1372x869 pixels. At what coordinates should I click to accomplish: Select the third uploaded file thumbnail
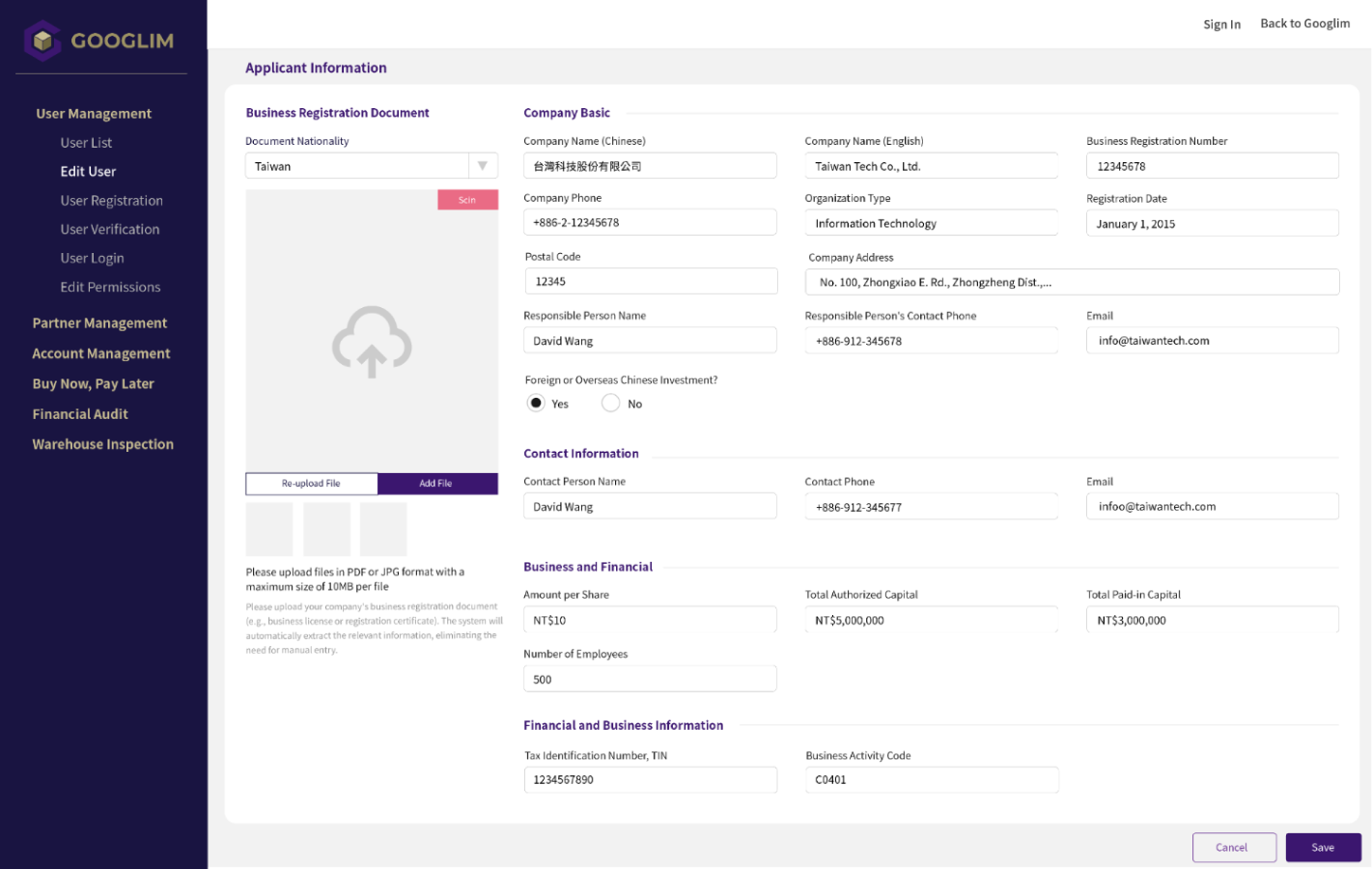pyautogui.click(x=383, y=529)
